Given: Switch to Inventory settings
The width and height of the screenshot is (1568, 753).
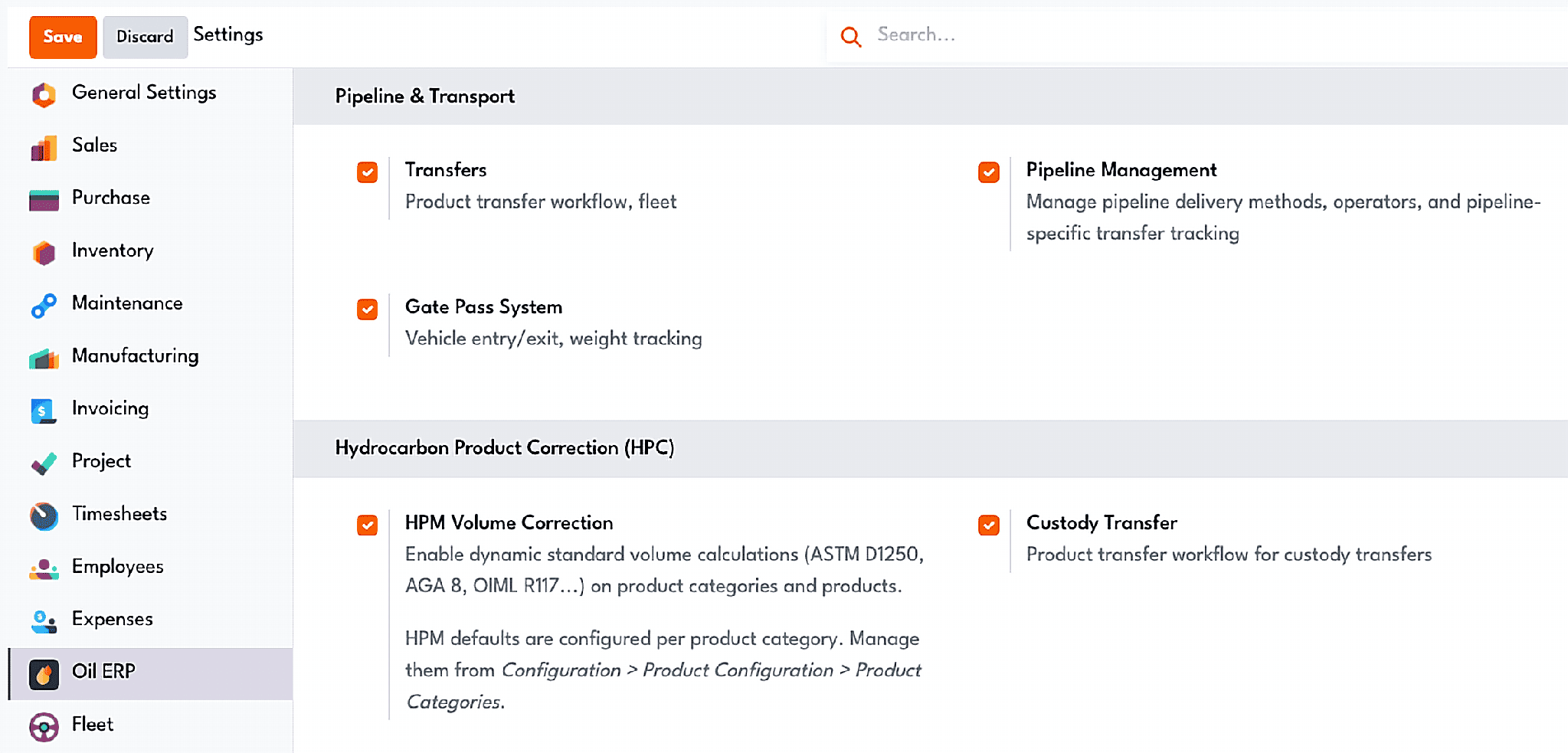Looking at the screenshot, I should (x=151, y=251).
